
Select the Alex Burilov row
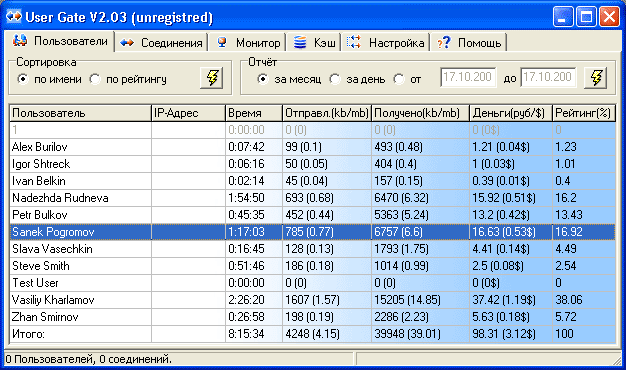point(312,147)
